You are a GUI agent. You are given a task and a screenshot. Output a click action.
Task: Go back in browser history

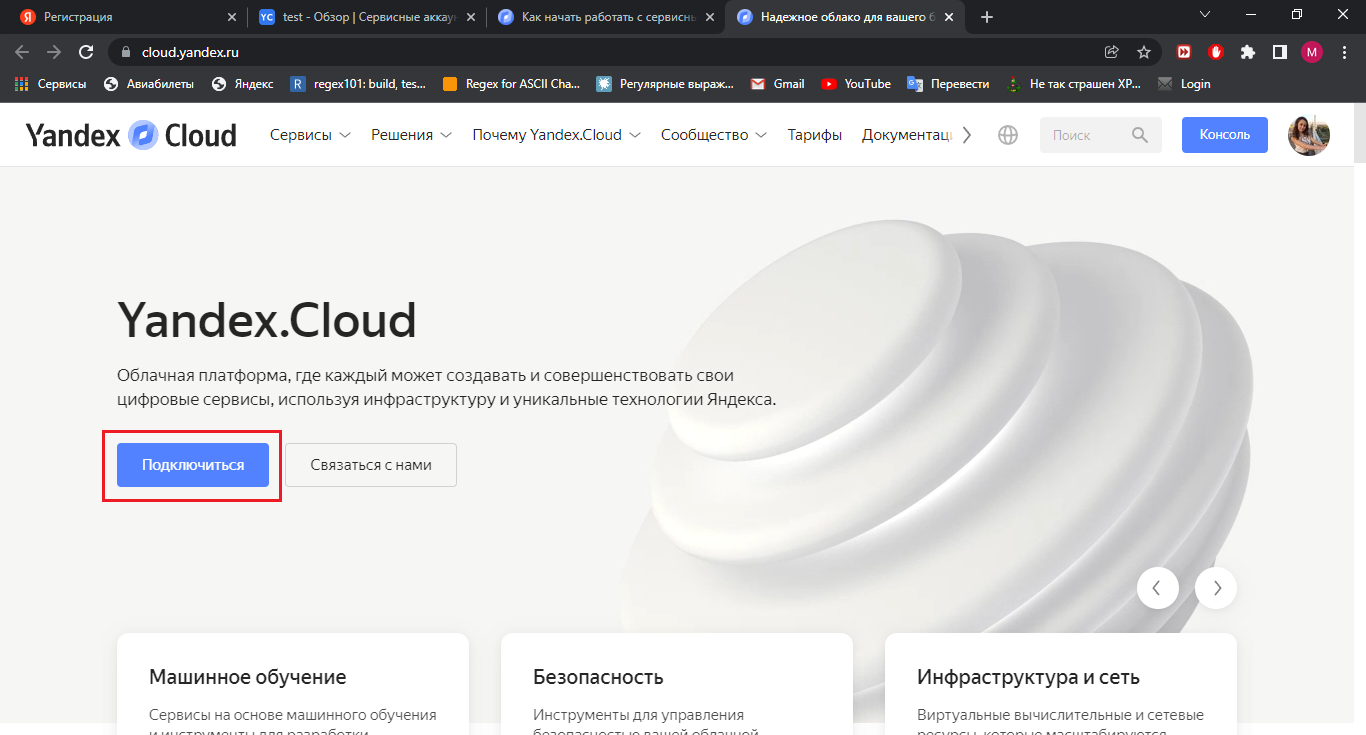click(22, 52)
